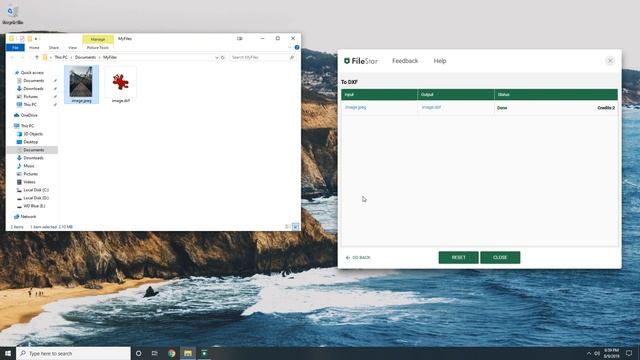
Task: Select the Manage contextual tab
Action: coord(98,39)
